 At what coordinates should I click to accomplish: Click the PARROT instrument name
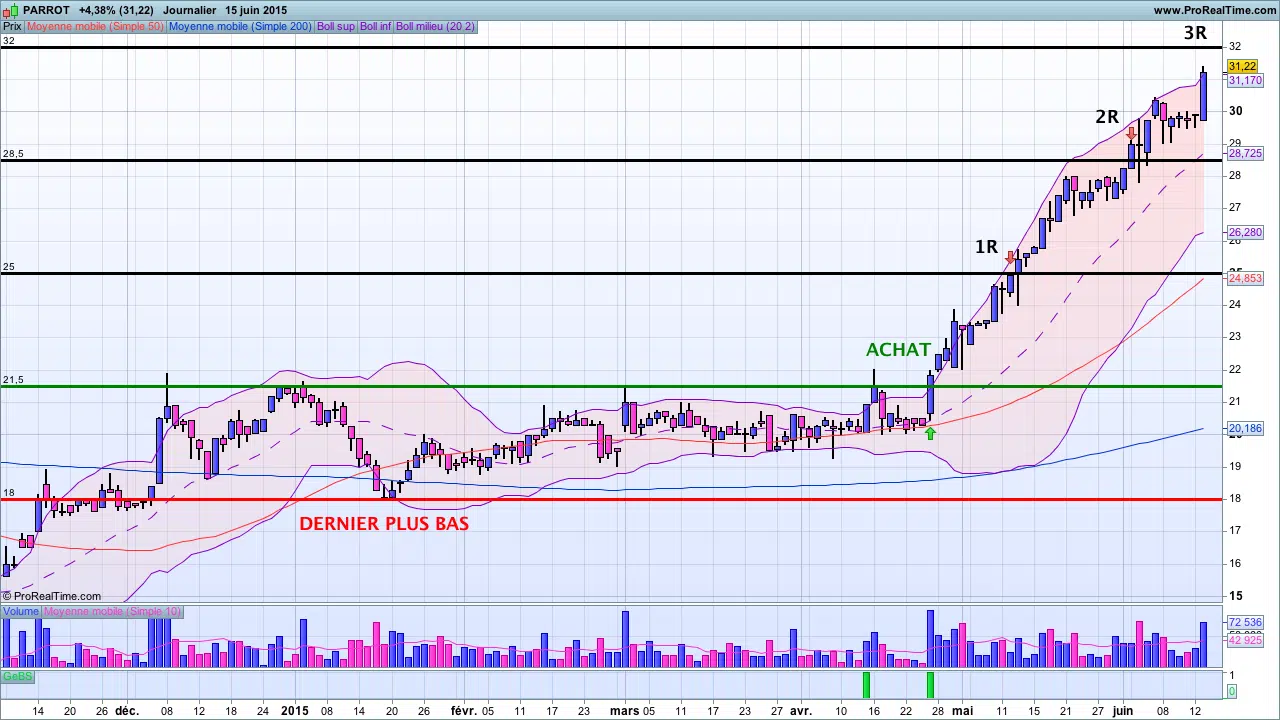46,10
